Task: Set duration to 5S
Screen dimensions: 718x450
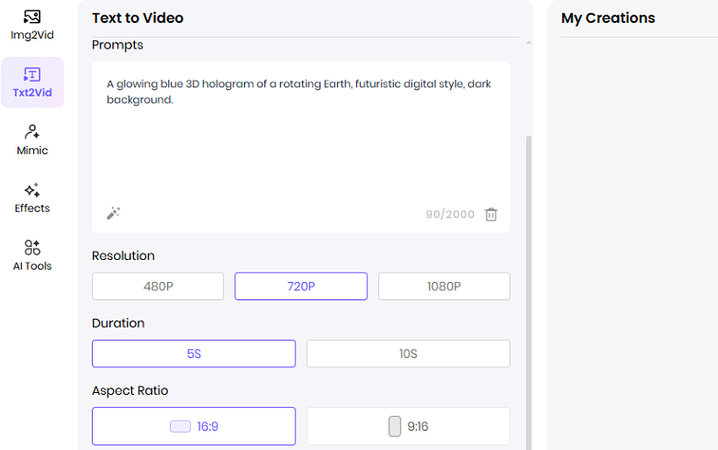Action: [194, 354]
